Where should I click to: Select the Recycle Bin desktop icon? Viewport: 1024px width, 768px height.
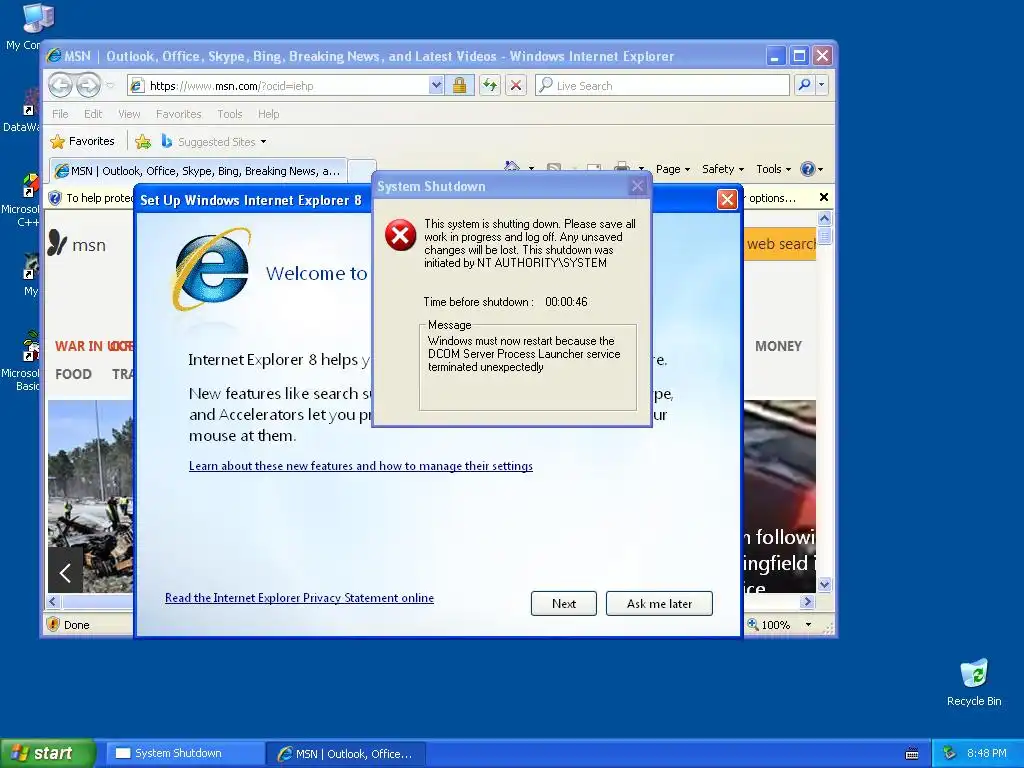point(974,683)
